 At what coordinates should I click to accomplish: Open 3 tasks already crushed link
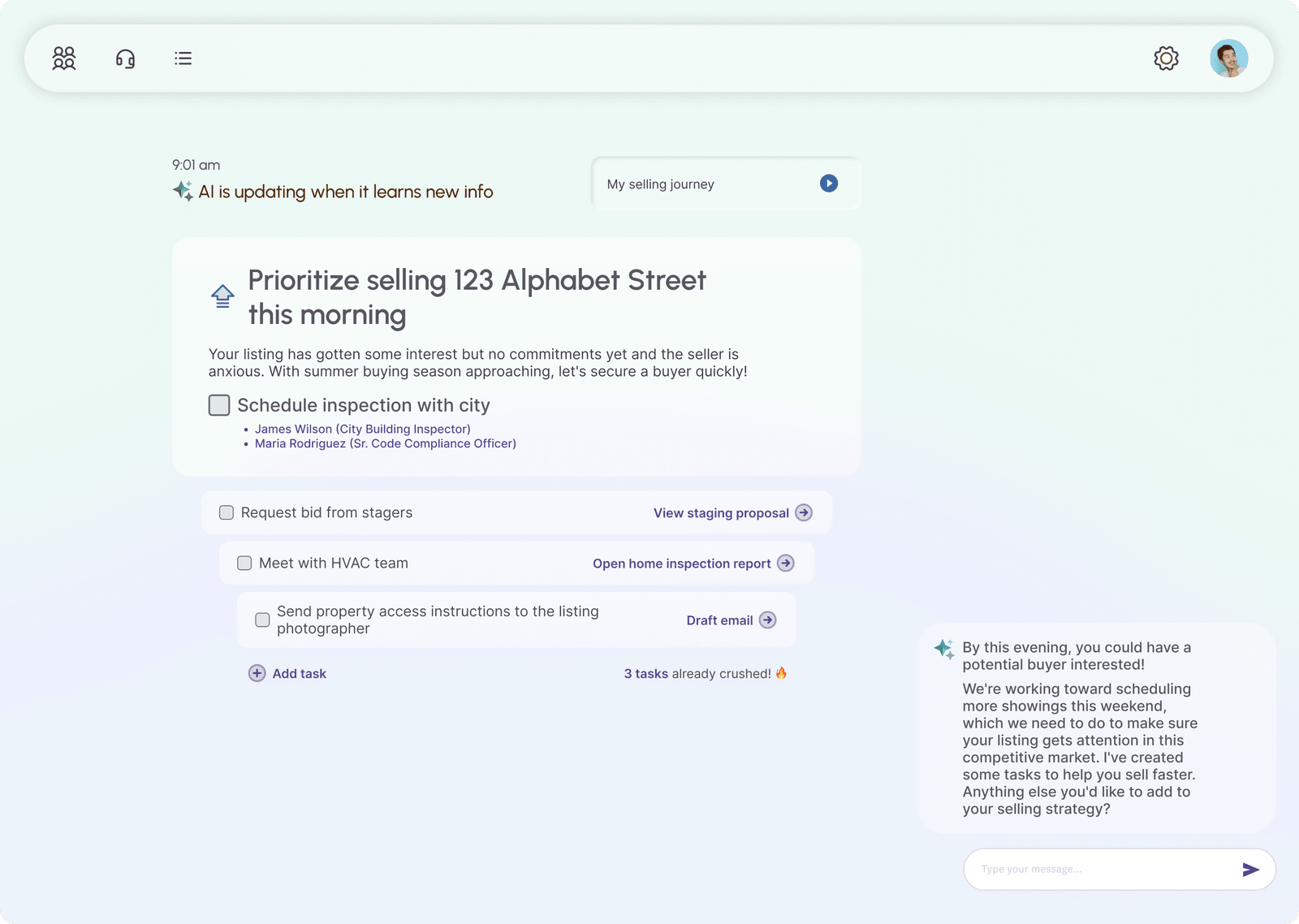tap(697, 674)
